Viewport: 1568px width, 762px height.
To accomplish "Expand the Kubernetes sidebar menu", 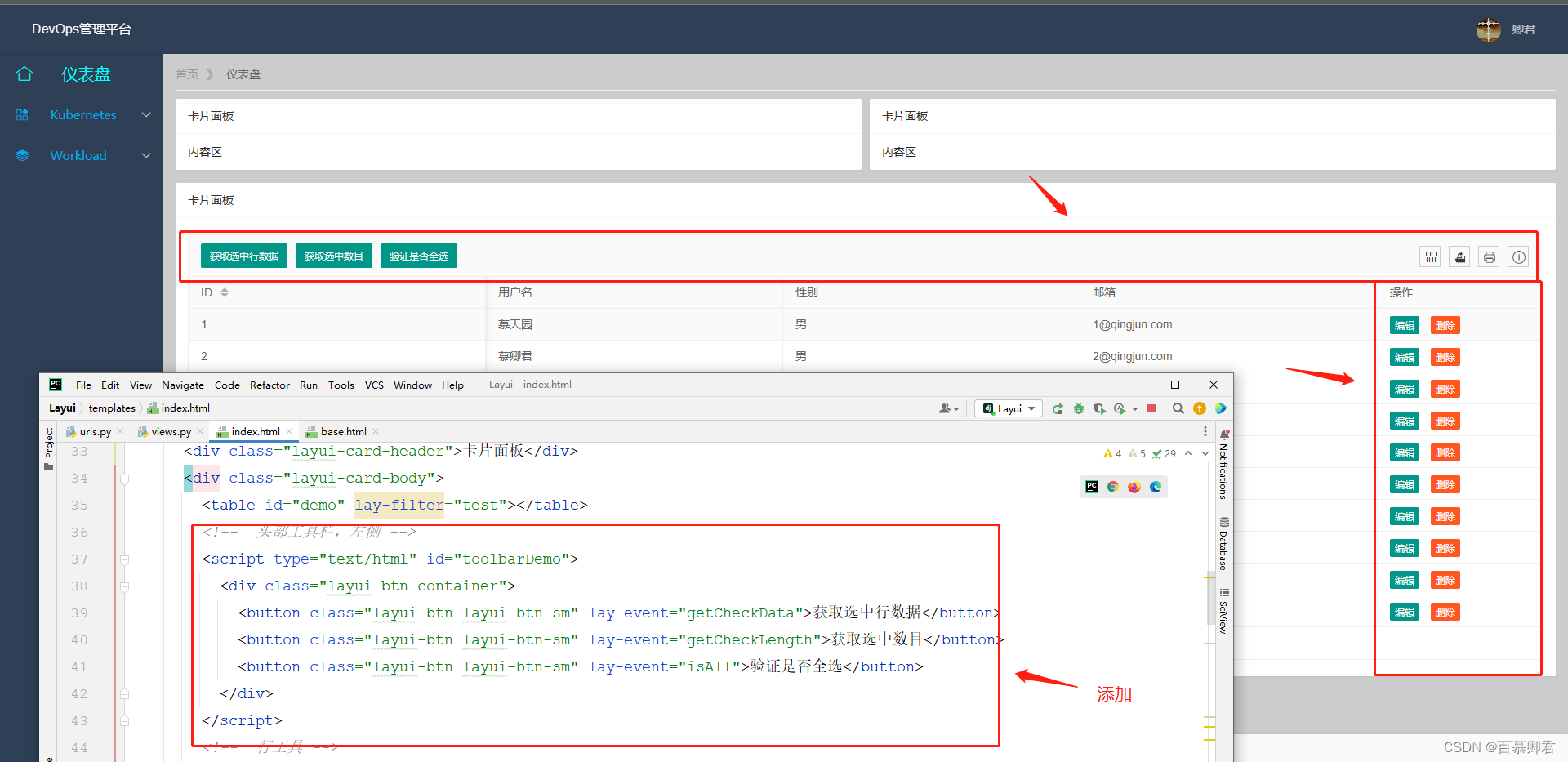I will [x=146, y=115].
